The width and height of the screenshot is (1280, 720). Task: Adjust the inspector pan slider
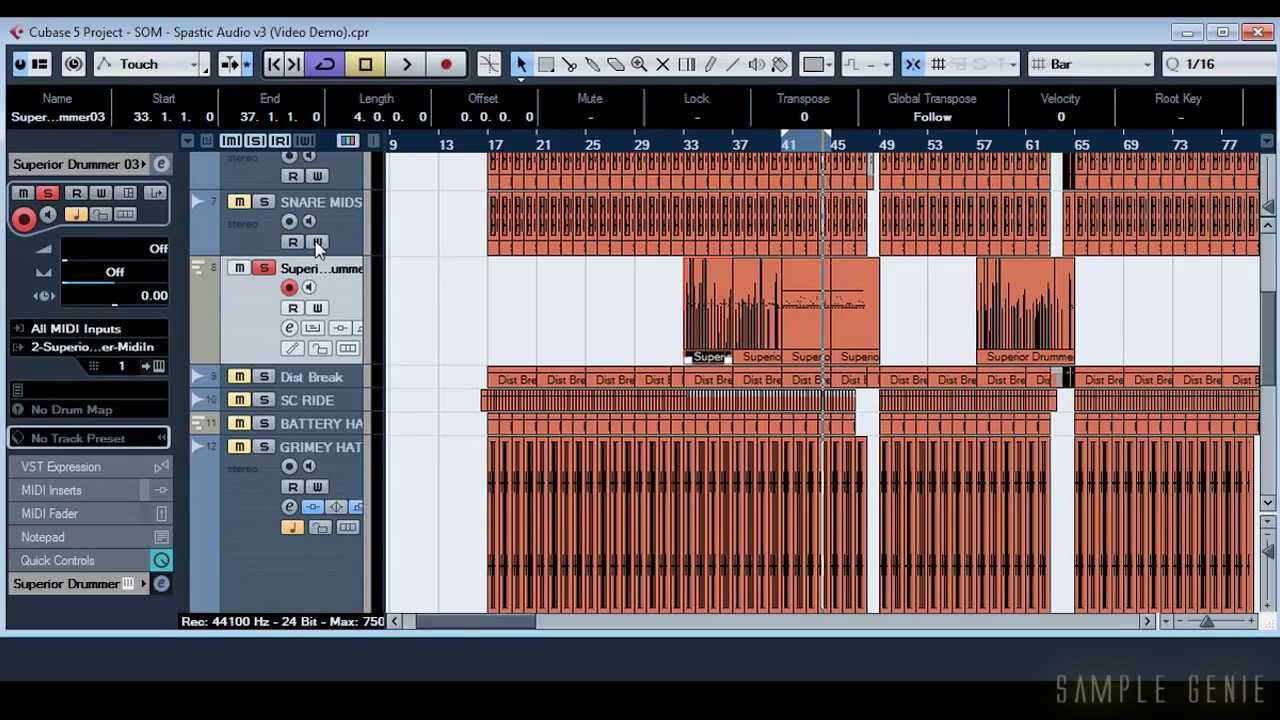[115, 273]
